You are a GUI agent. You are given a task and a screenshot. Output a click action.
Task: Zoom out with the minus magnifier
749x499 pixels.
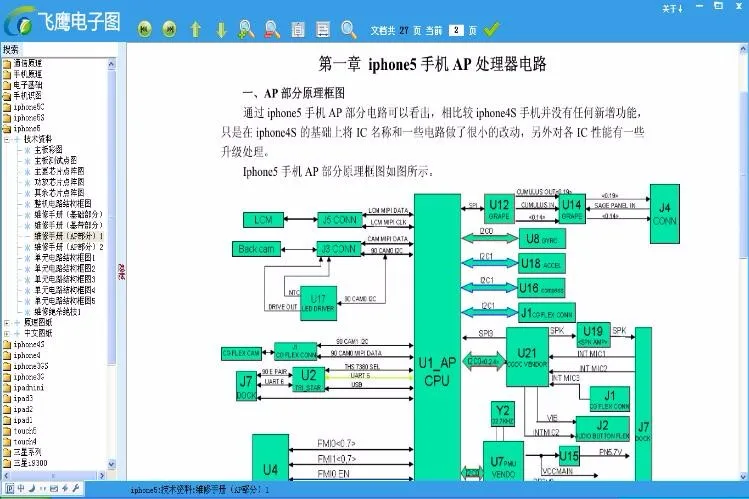tap(272, 30)
